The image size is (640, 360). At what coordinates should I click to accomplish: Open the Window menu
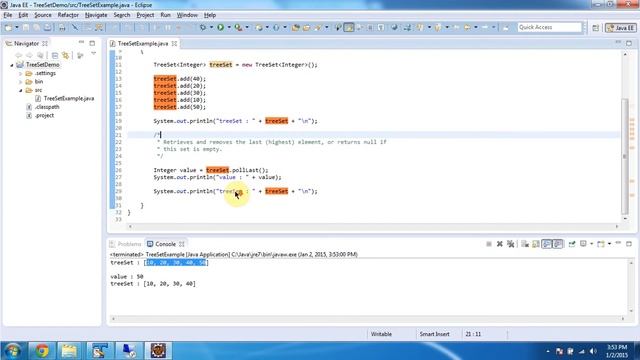click(187, 15)
